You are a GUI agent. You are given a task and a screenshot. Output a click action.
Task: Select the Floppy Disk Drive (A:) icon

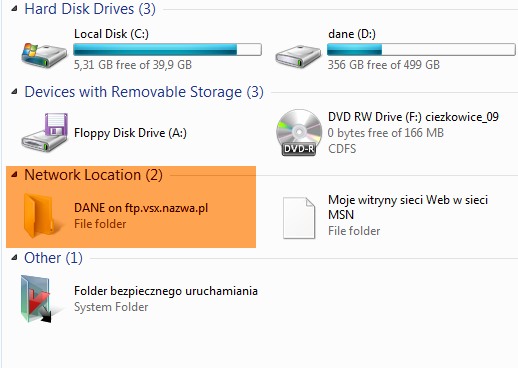(x=45, y=132)
